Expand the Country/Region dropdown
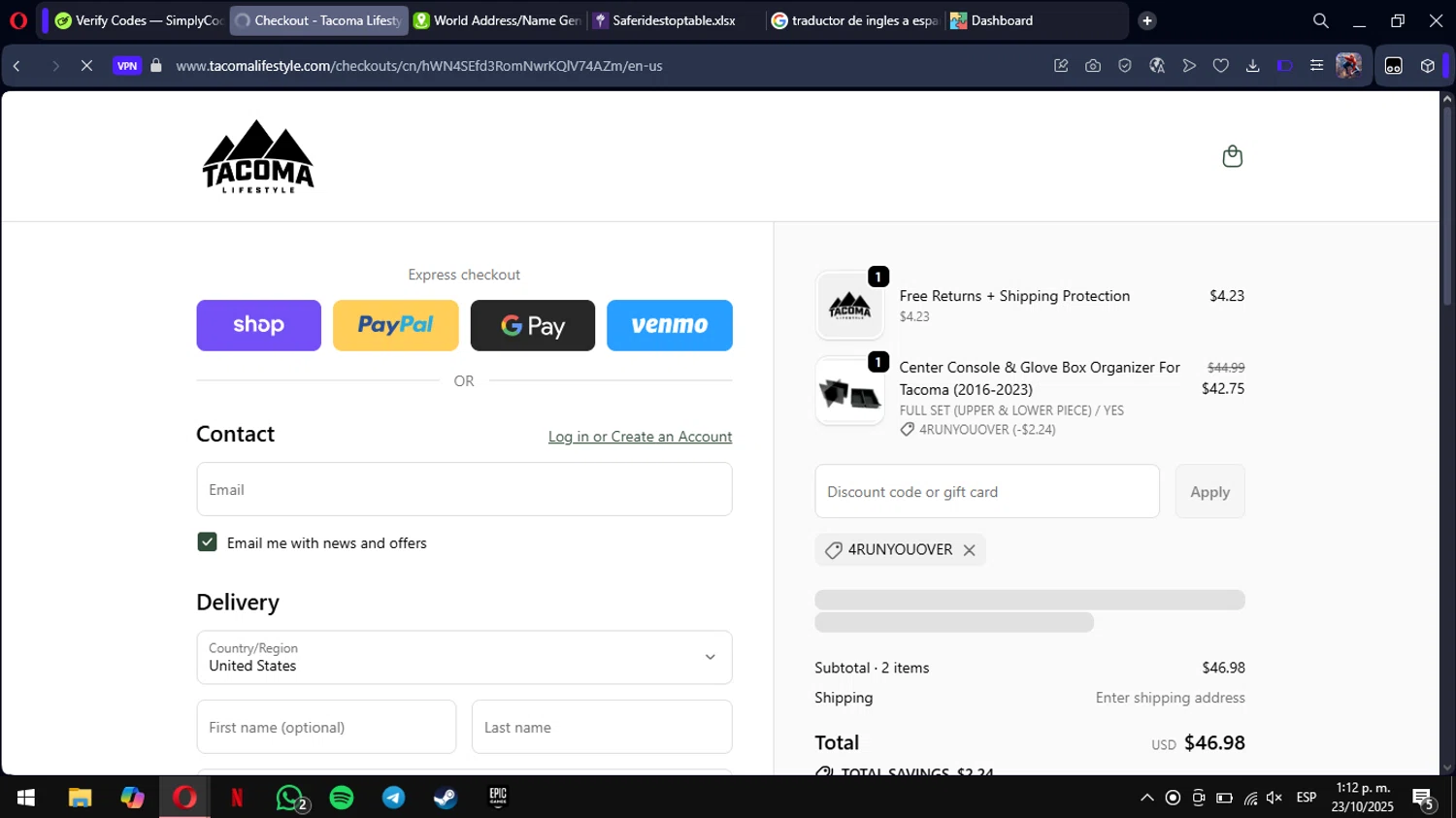This screenshot has width=1456, height=818. coord(464,657)
